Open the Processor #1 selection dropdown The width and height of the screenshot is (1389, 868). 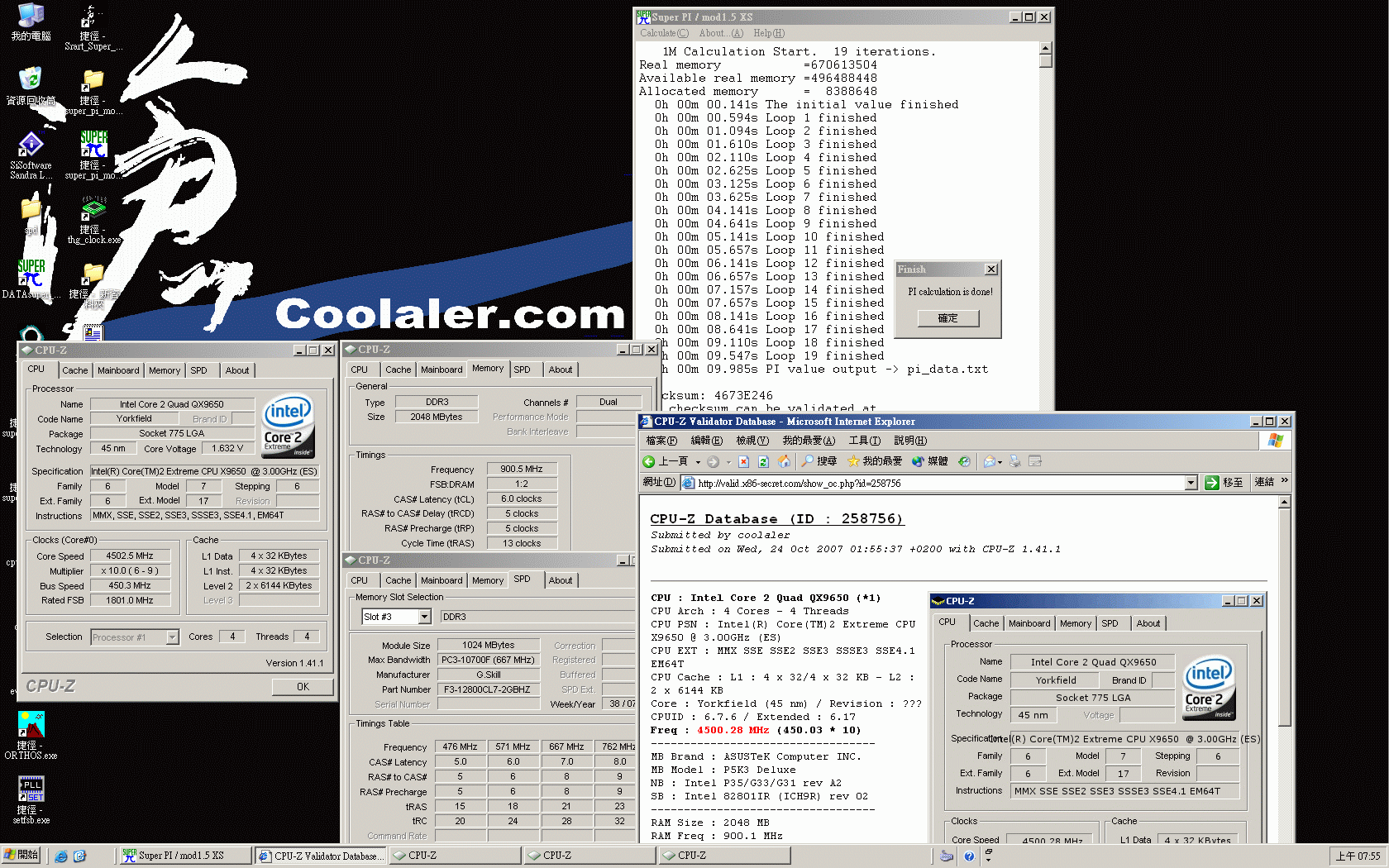pos(172,637)
